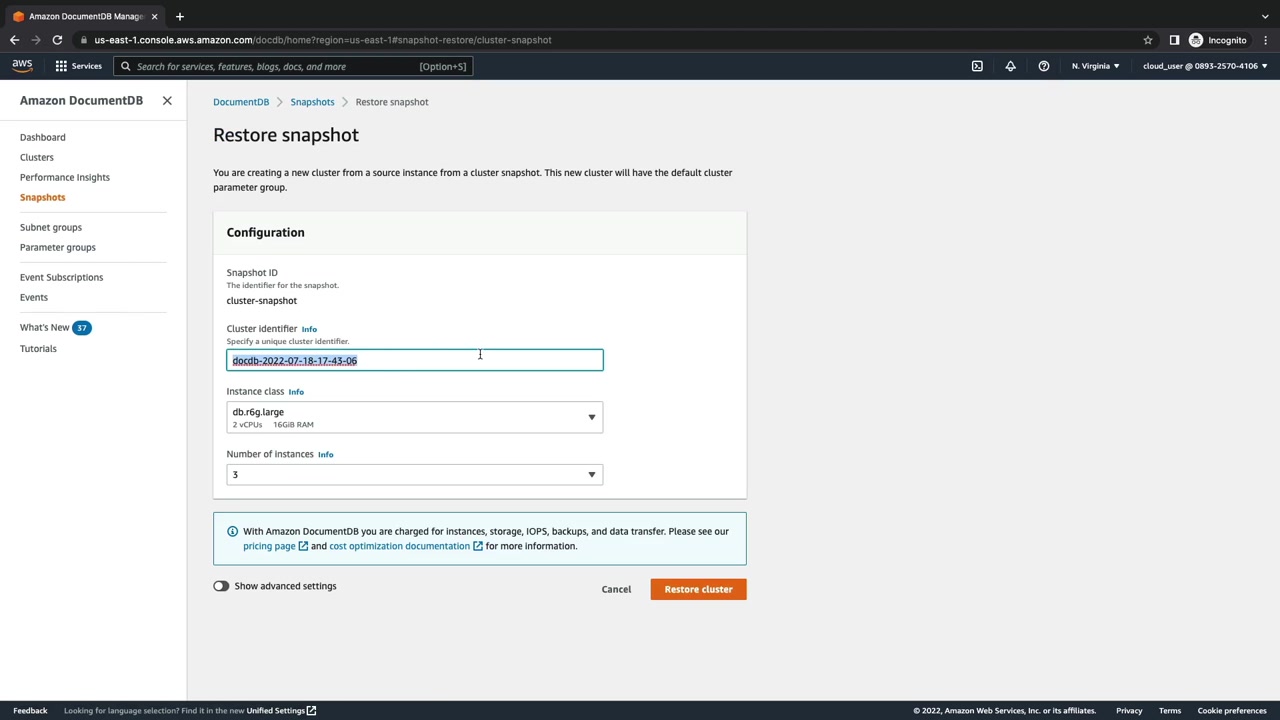Reload the page

[57, 40]
